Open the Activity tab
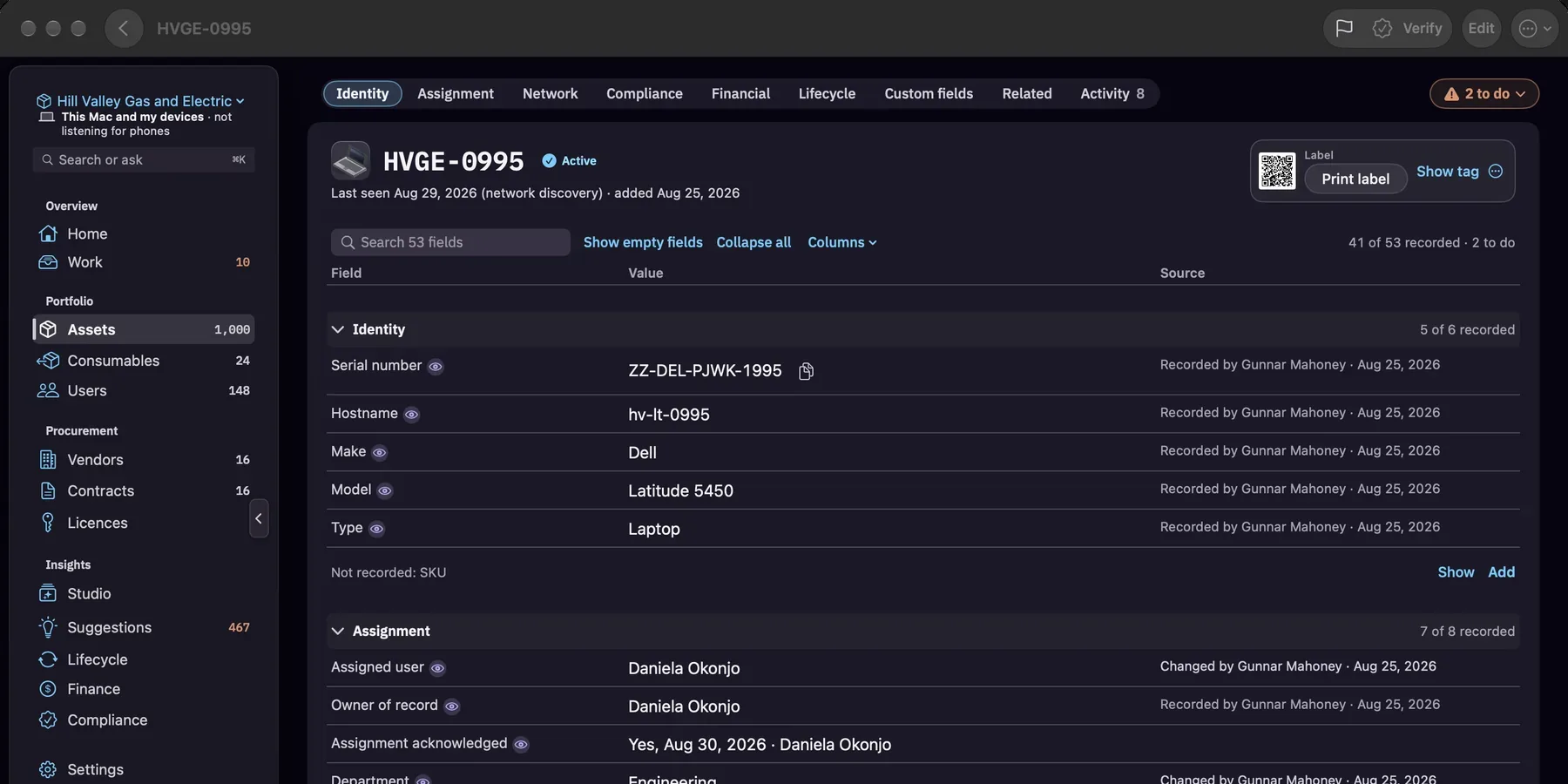Viewport: 1568px width, 784px height. (1112, 93)
